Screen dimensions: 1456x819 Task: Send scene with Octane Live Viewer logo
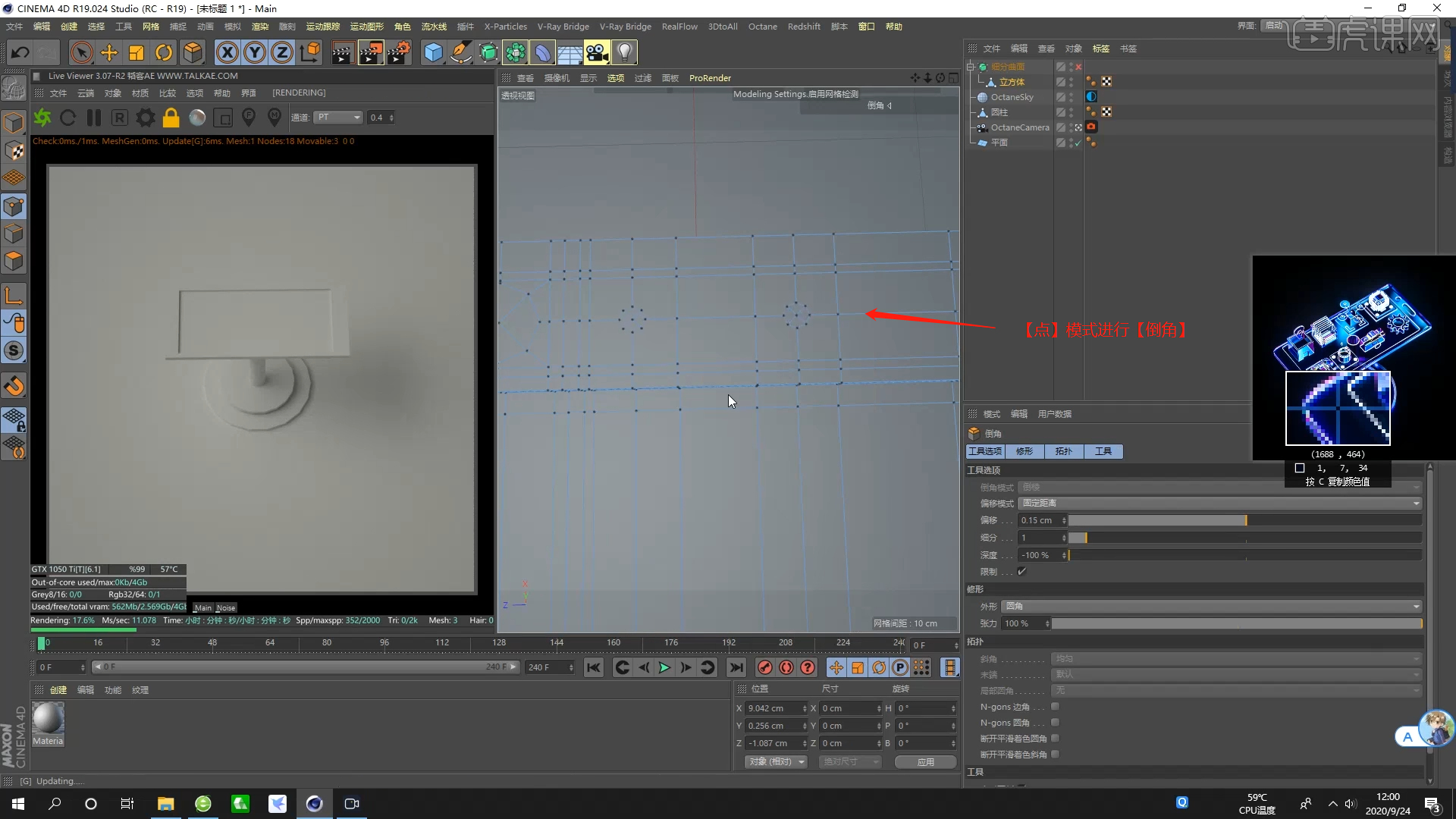pos(42,118)
